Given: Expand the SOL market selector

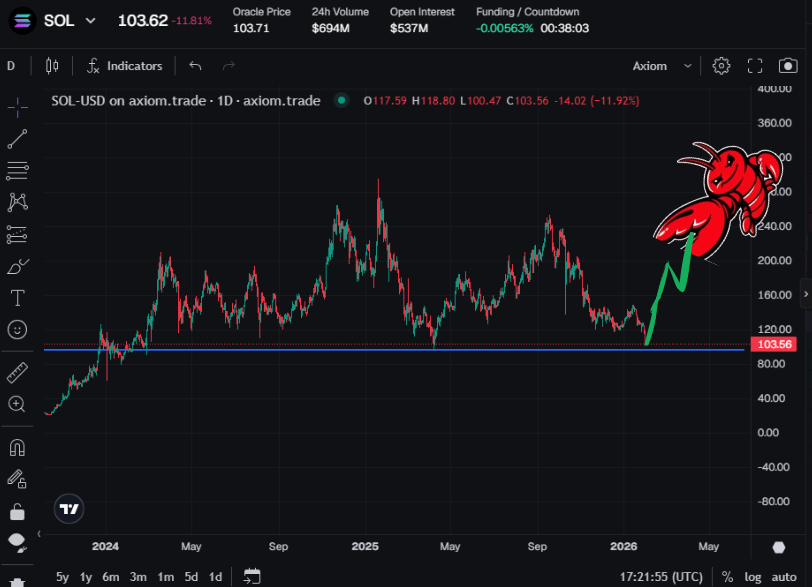Looking at the screenshot, I should (x=70, y=21).
